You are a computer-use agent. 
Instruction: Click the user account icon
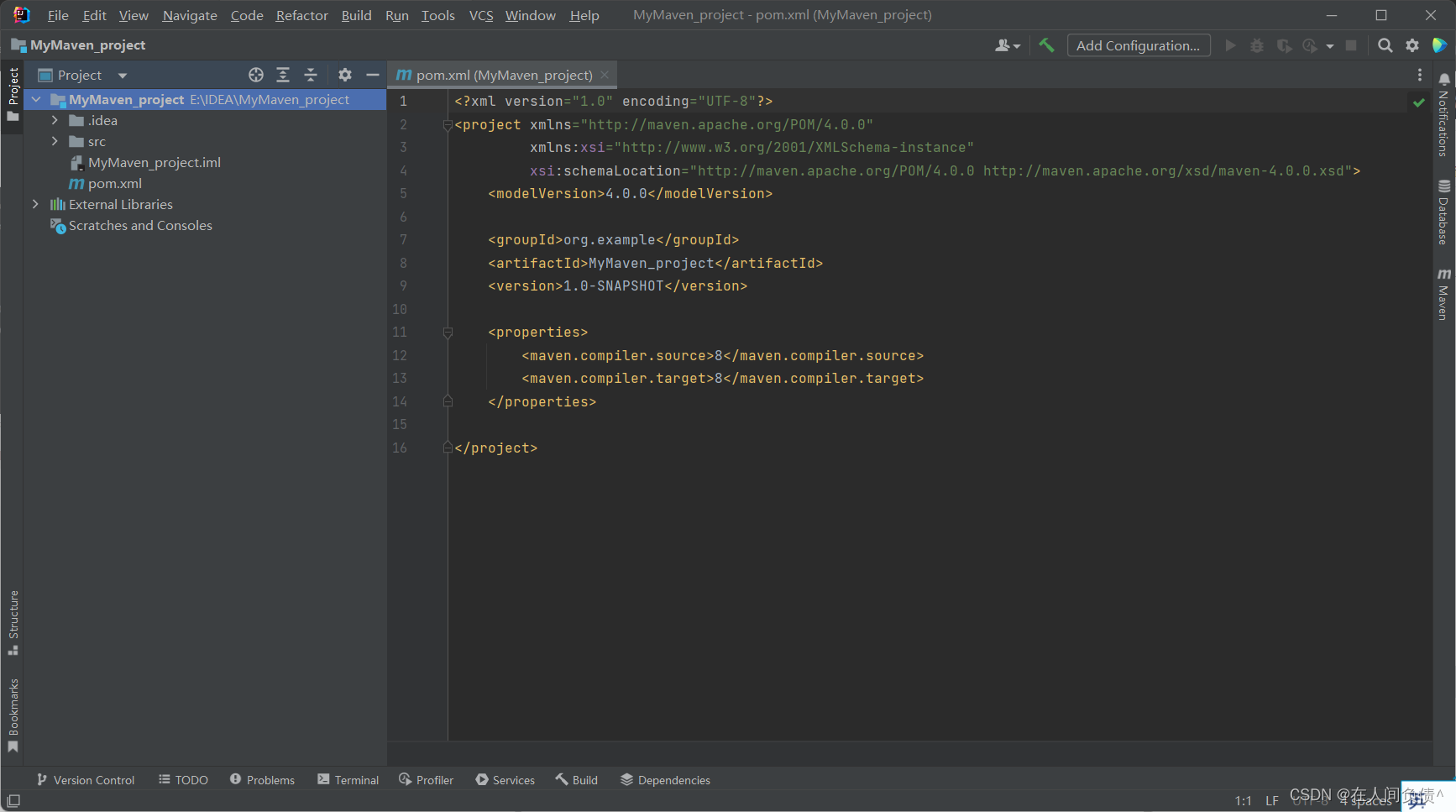coord(1007,45)
